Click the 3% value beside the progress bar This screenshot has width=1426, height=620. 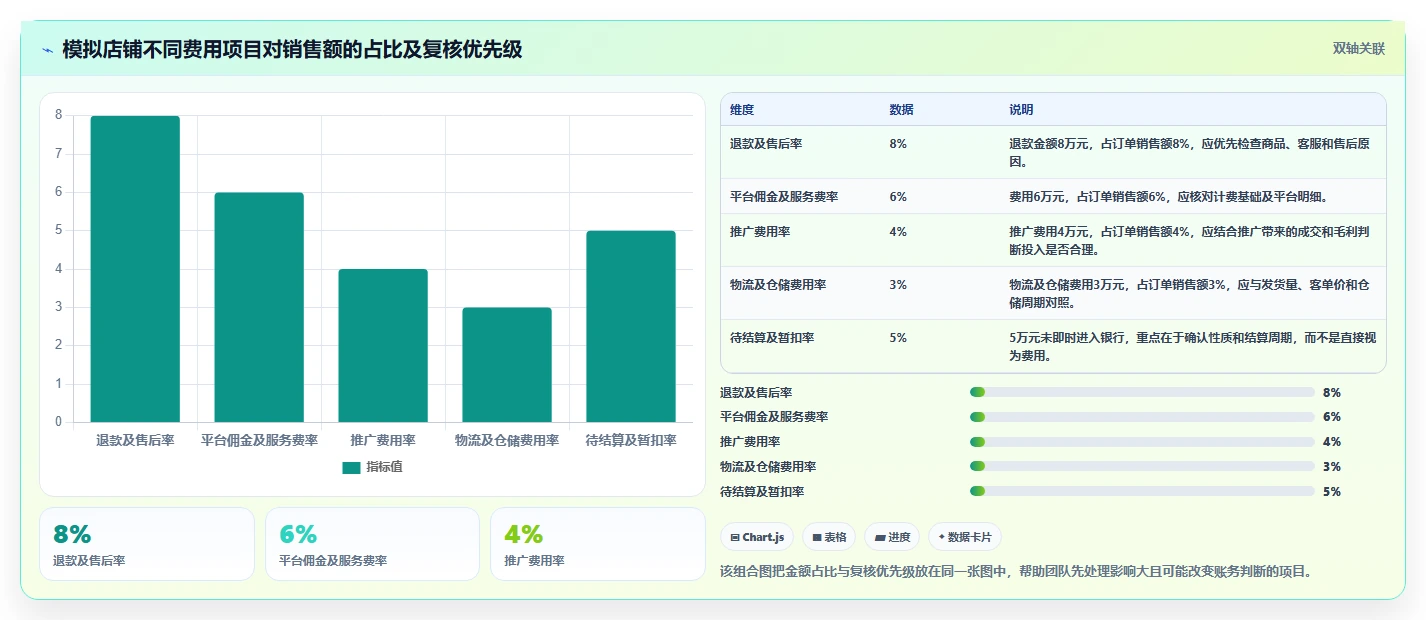click(x=1332, y=467)
